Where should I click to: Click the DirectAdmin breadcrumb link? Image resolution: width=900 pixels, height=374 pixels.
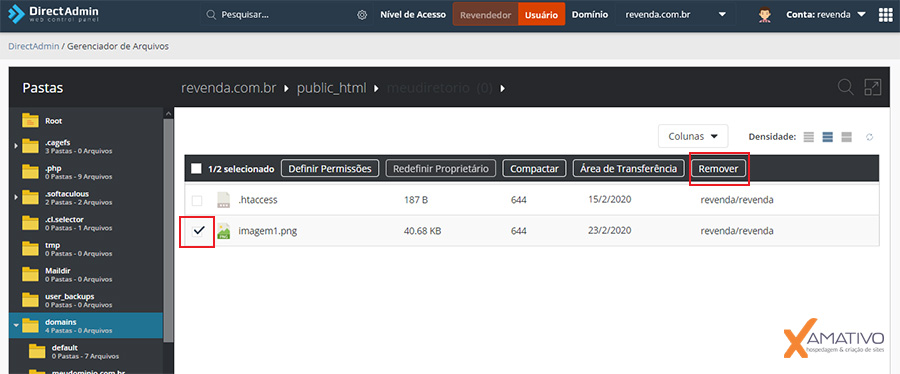coord(33,46)
